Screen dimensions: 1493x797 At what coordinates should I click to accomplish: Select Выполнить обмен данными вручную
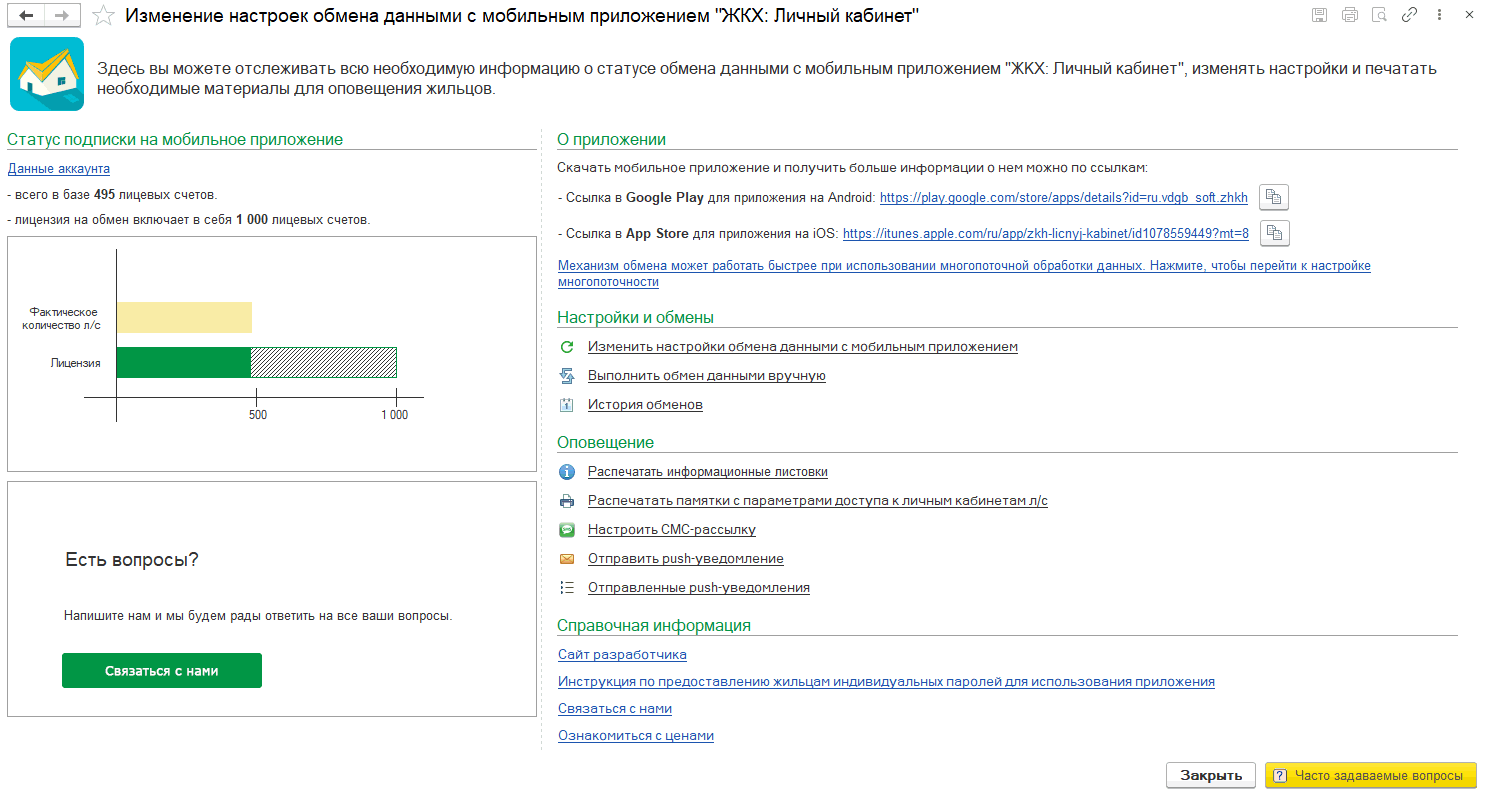(x=706, y=376)
